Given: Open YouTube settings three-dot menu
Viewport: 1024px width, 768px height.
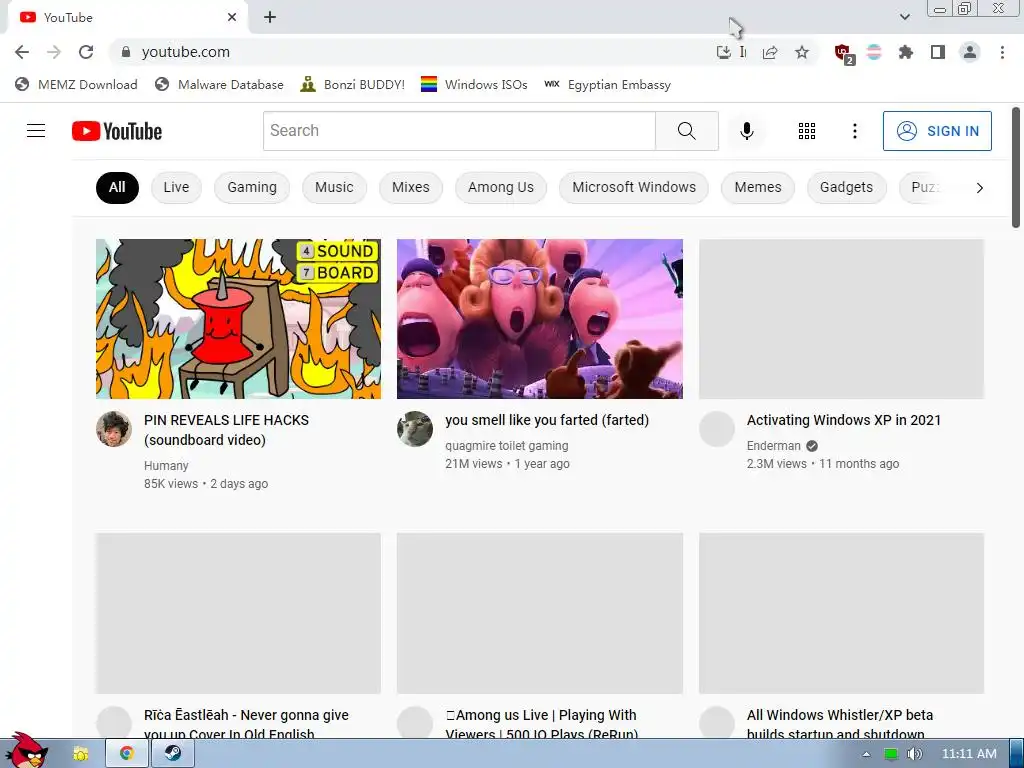Looking at the screenshot, I should coord(854,131).
